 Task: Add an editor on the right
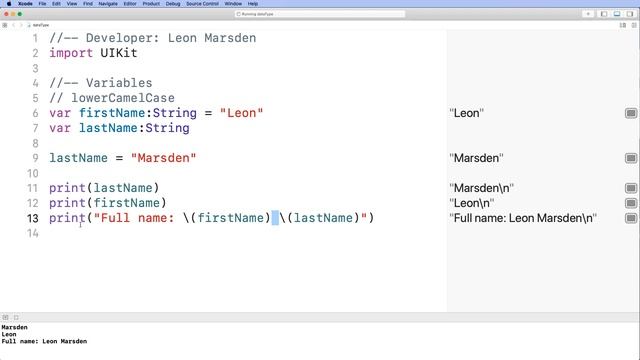click(634, 25)
